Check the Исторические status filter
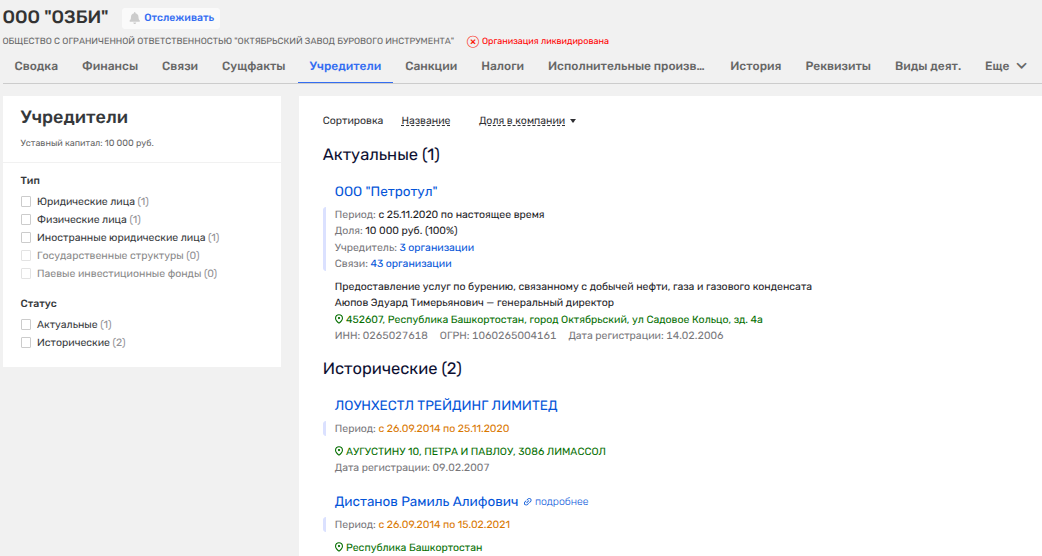Image resolution: width=1042 pixels, height=556 pixels. pyautogui.click(x=27, y=343)
